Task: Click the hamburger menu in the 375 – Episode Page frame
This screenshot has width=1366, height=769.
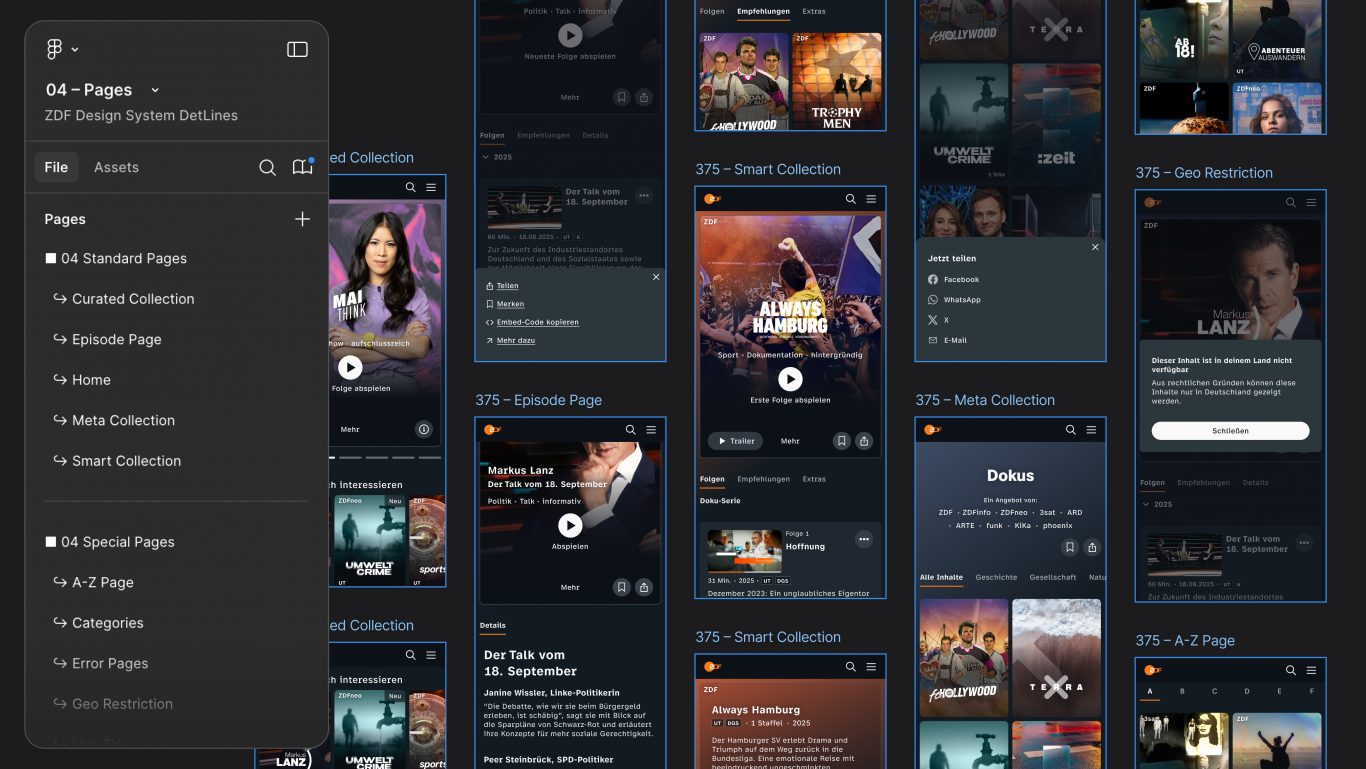Action: coord(651,430)
